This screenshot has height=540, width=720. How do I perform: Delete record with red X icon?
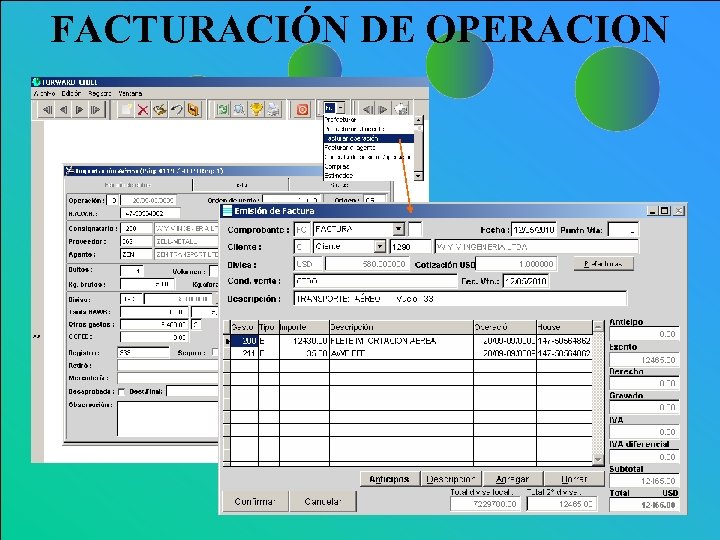pos(143,110)
